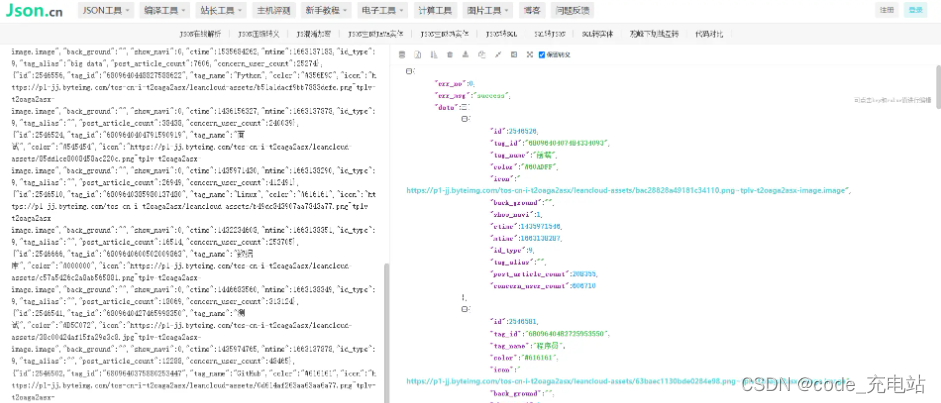Switch to the JSON在线解析 tab
This screenshot has height=403, width=941.
pyautogui.click(x=200, y=34)
